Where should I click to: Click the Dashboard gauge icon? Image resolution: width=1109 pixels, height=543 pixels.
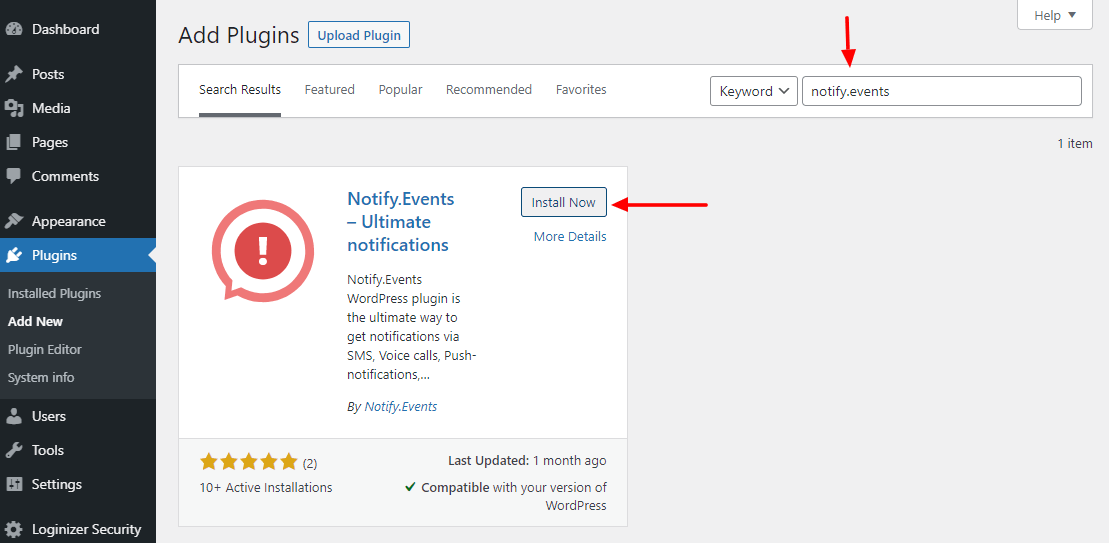click(13, 30)
